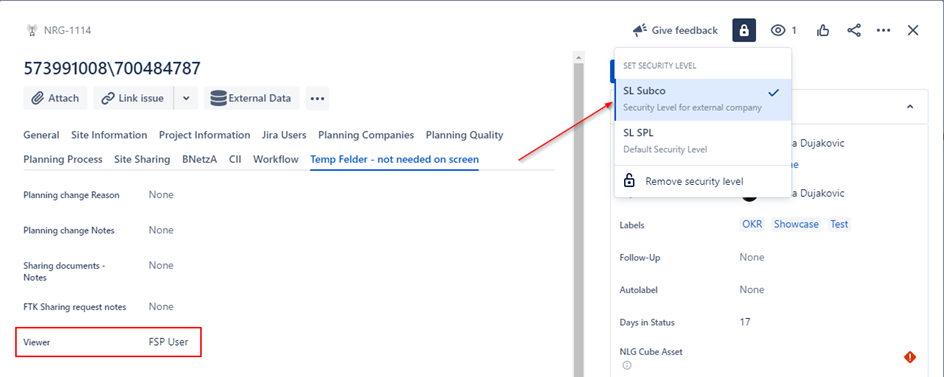Click the Link issue button
This screenshot has height=377, width=944.
pyautogui.click(x=133, y=98)
